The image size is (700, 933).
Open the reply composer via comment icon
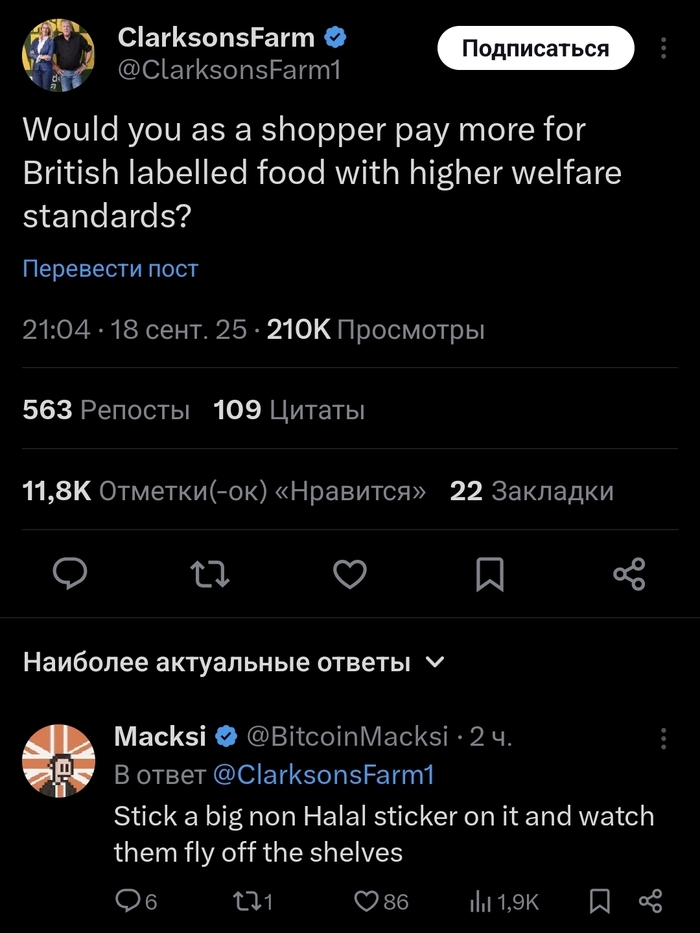tap(69, 574)
